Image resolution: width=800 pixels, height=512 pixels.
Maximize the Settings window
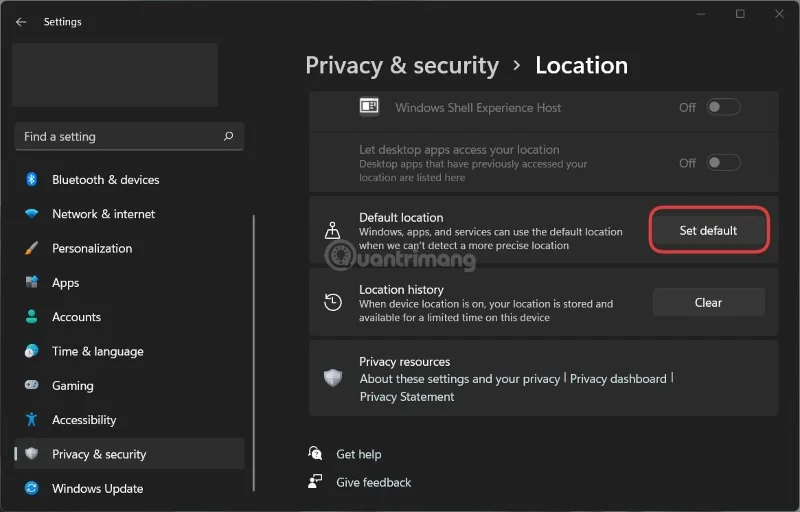740,14
